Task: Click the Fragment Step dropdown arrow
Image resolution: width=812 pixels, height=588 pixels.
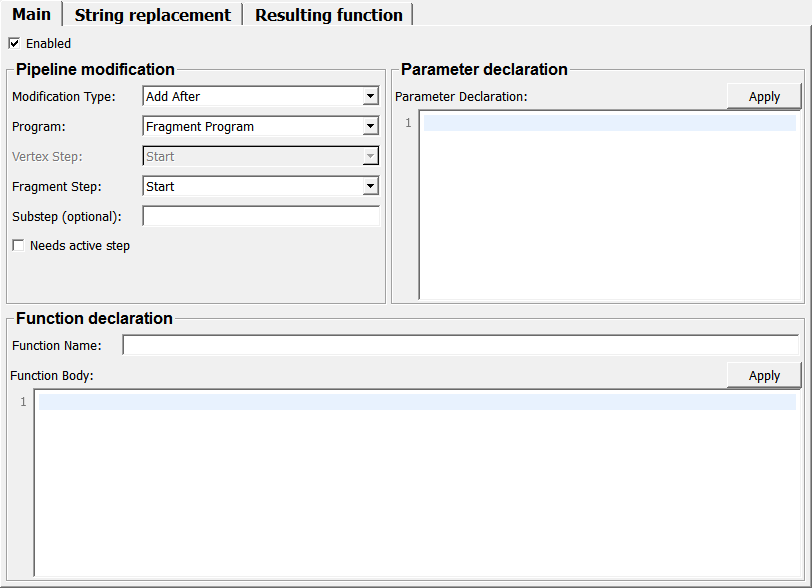Action: pyautogui.click(x=370, y=187)
